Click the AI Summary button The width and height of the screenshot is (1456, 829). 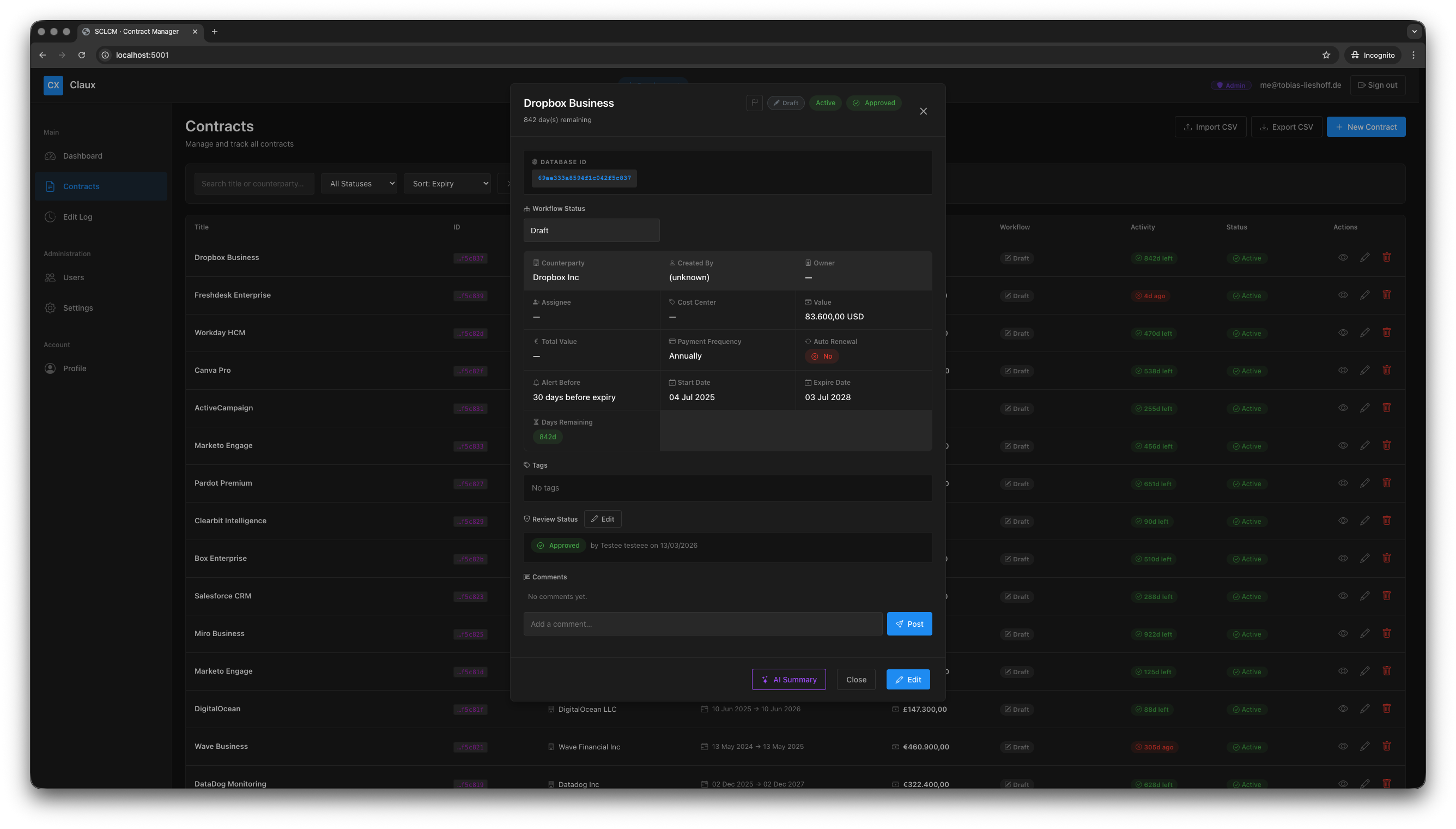click(788, 679)
